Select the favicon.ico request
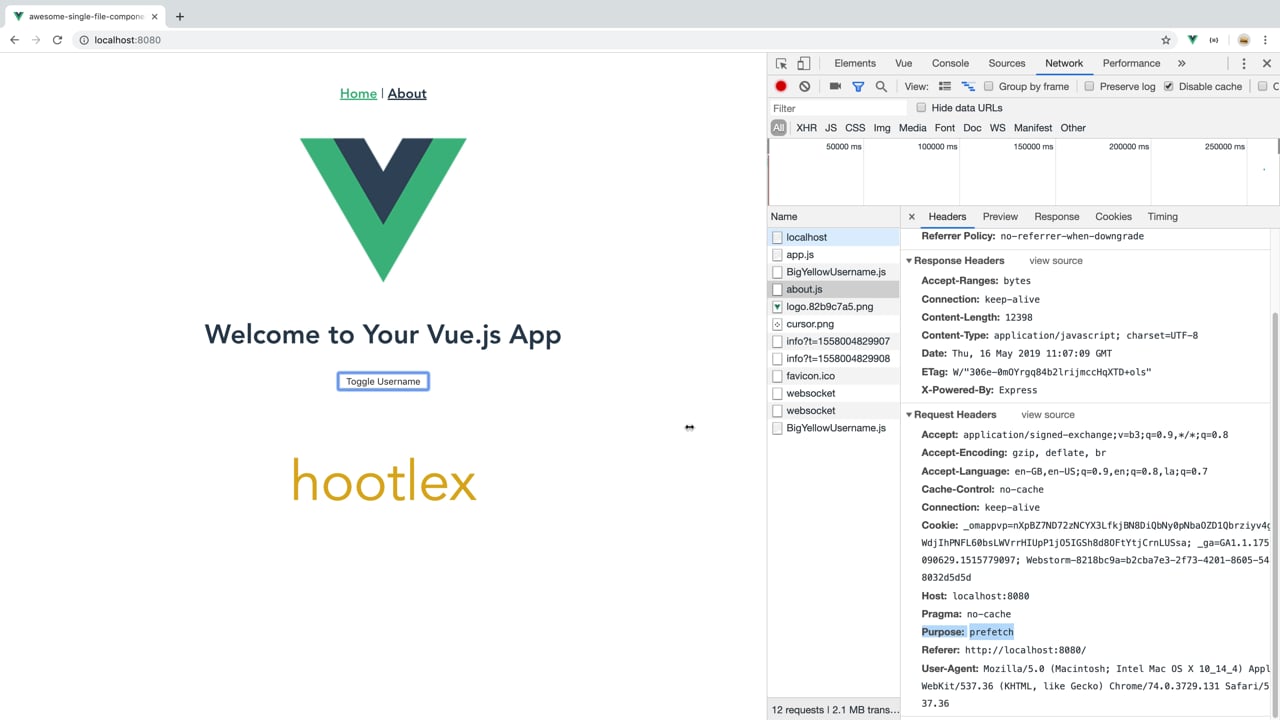Screen dimensions: 1280x720 click(x=834, y=376)
